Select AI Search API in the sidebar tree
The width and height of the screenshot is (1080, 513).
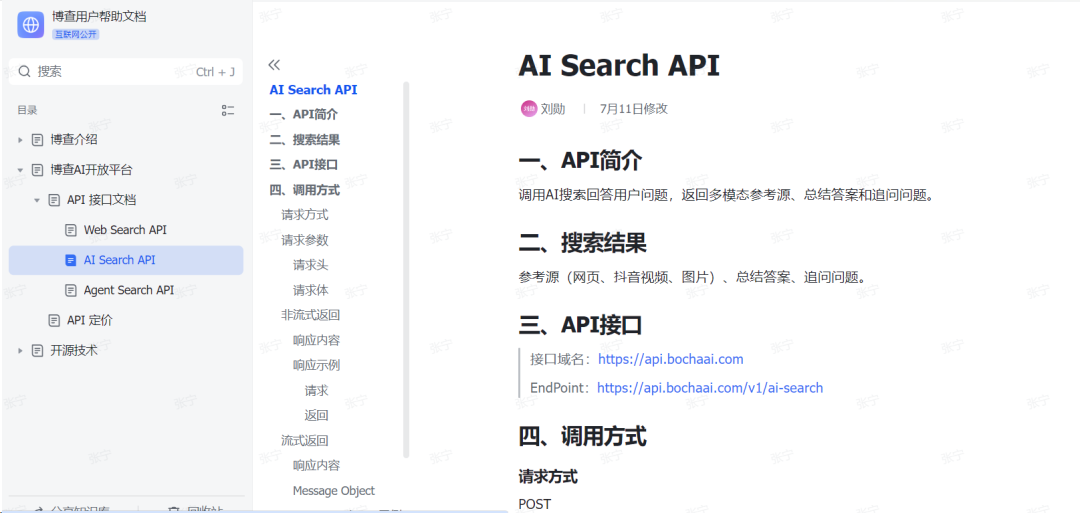pyautogui.click(x=126, y=260)
